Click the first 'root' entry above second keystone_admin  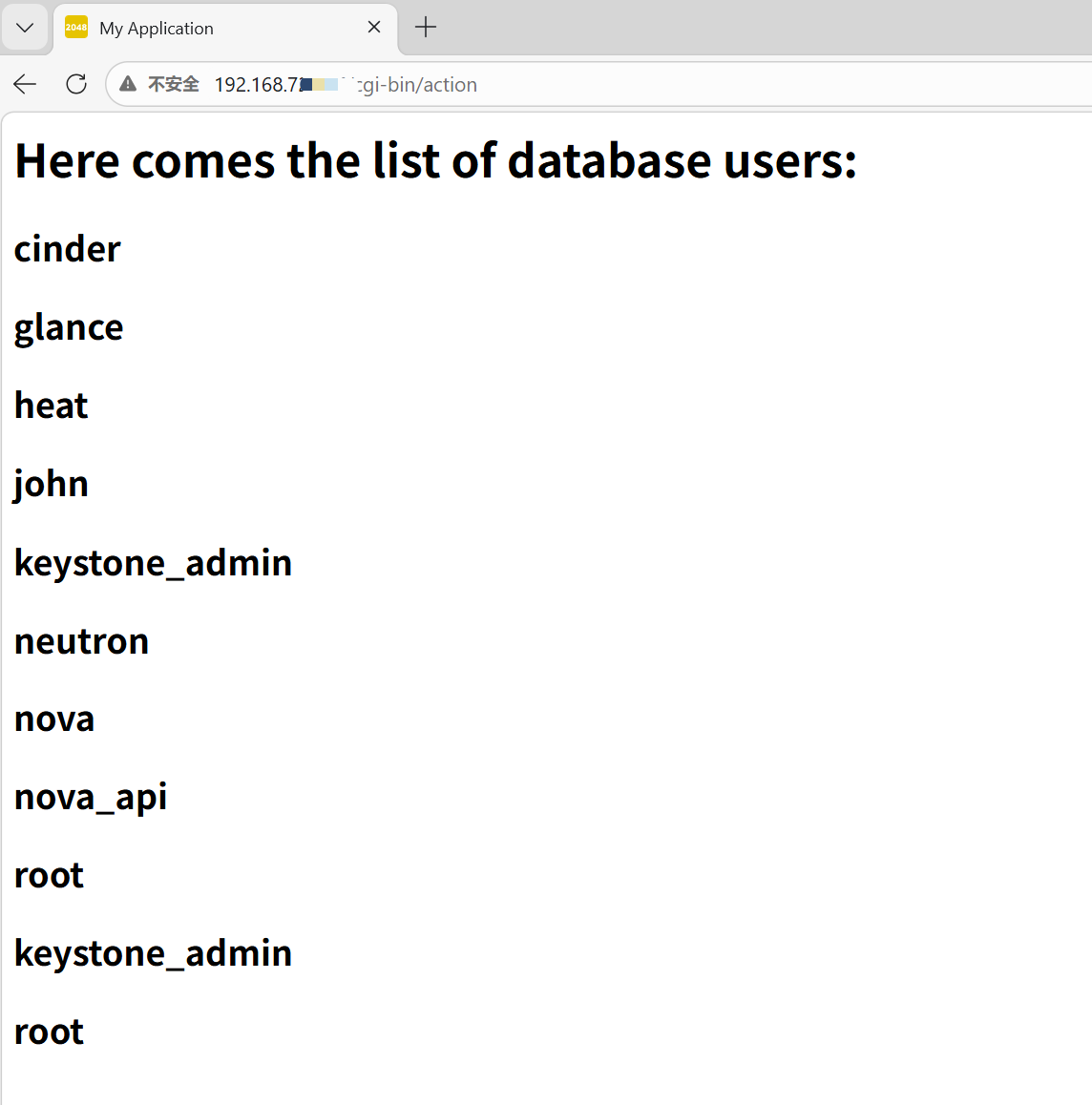50,875
